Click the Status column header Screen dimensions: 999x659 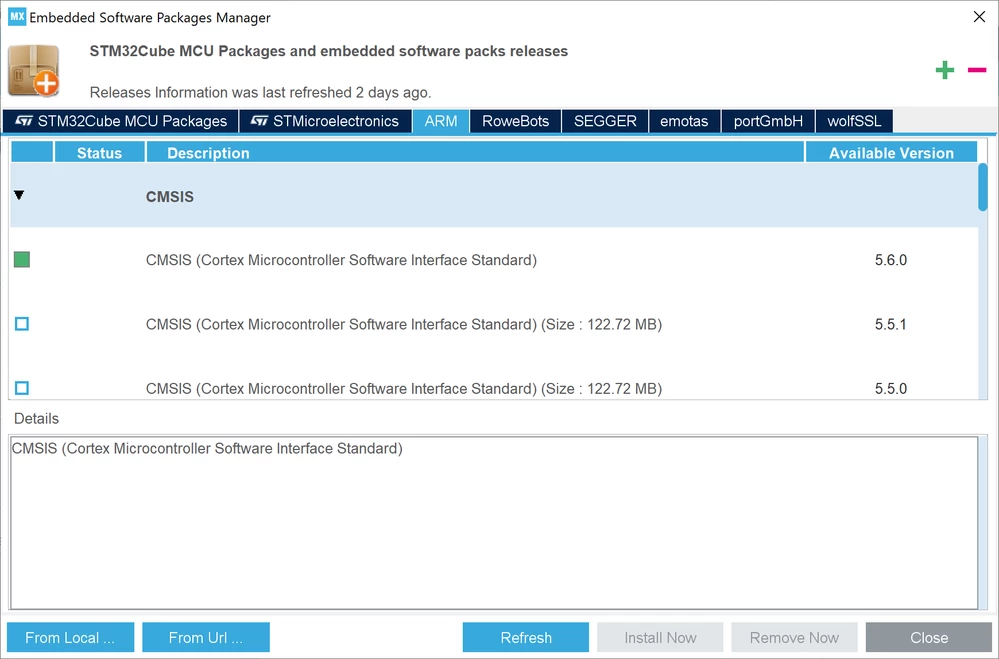coord(99,153)
